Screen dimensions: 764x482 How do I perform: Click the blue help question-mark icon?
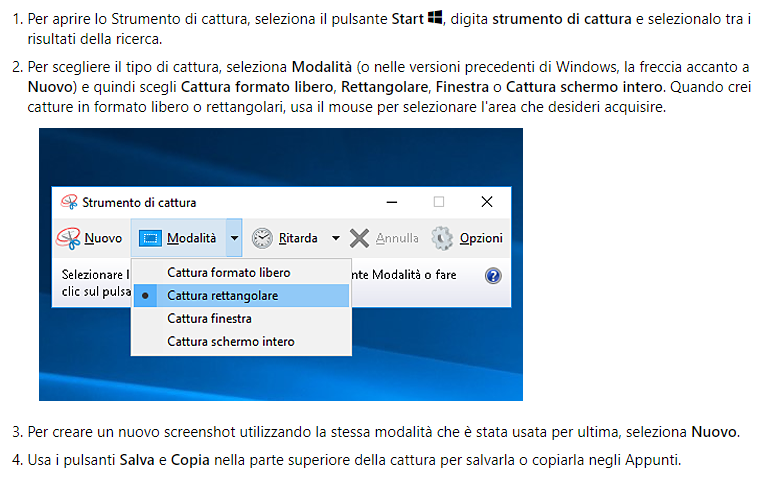point(493,276)
